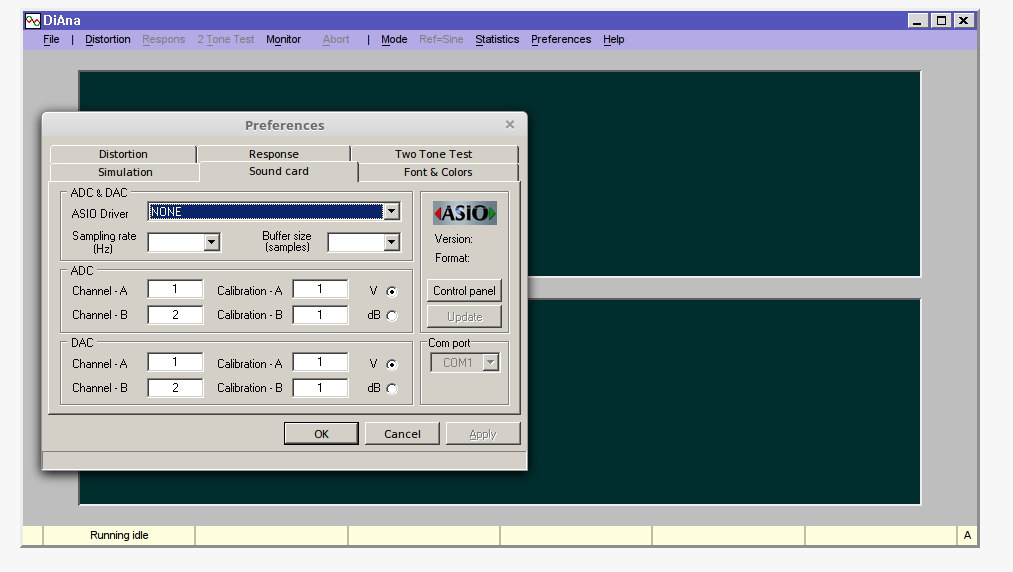Screen dimensions: 1013x572
Task: Click the Update button
Action: pos(464,317)
